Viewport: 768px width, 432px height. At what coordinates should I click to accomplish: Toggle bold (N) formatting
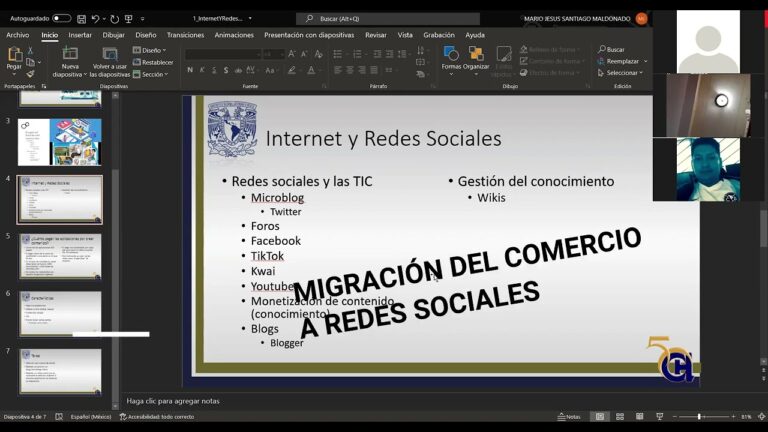tap(190, 71)
